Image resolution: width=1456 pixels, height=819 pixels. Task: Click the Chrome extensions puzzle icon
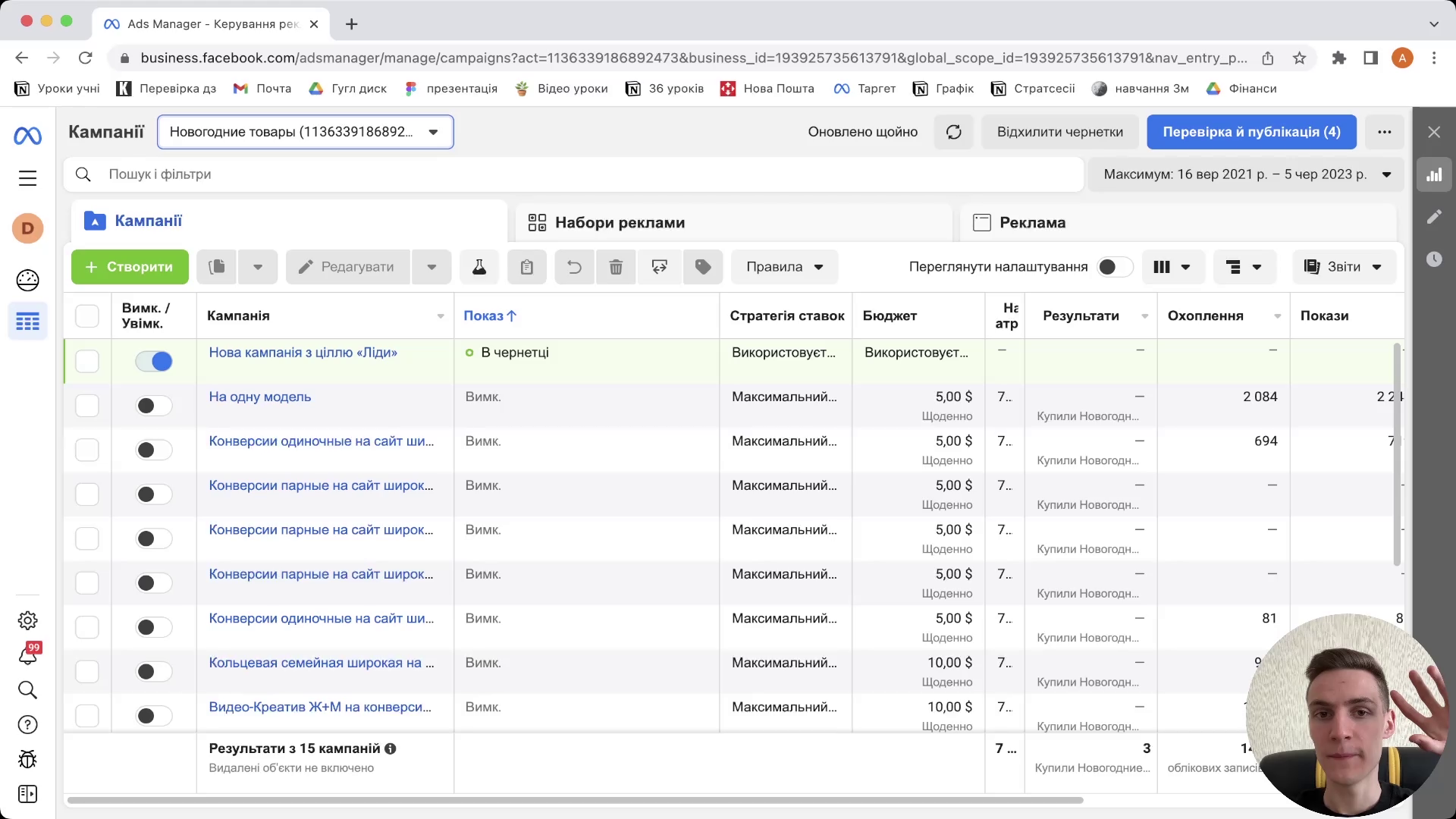tap(1339, 58)
